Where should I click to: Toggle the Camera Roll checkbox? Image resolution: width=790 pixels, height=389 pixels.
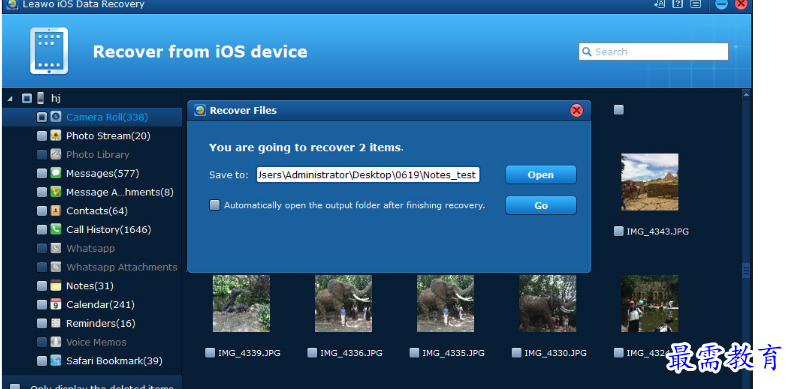pyautogui.click(x=42, y=117)
